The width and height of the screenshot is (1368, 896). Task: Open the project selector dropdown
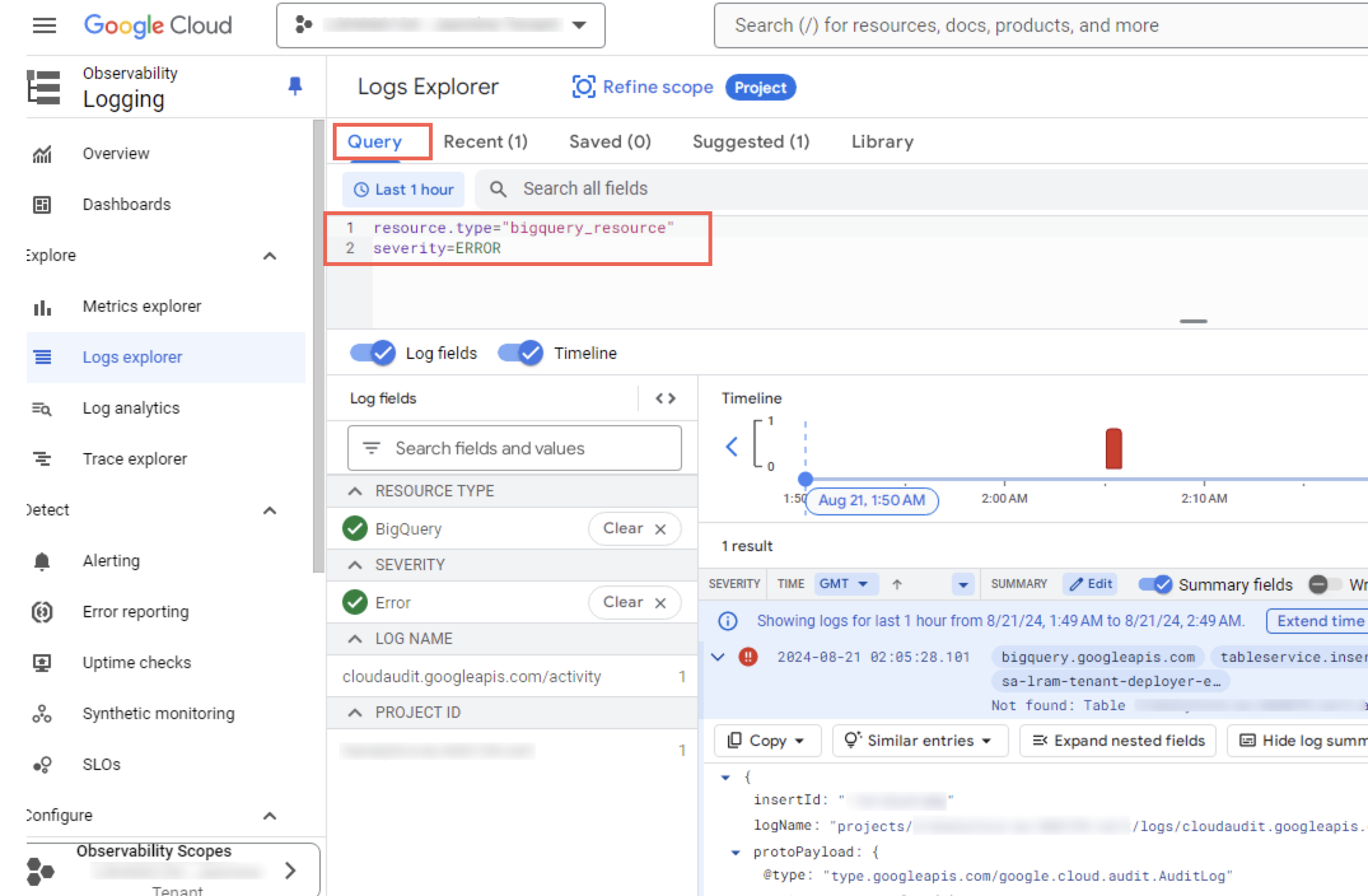pyautogui.click(x=440, y=25)
